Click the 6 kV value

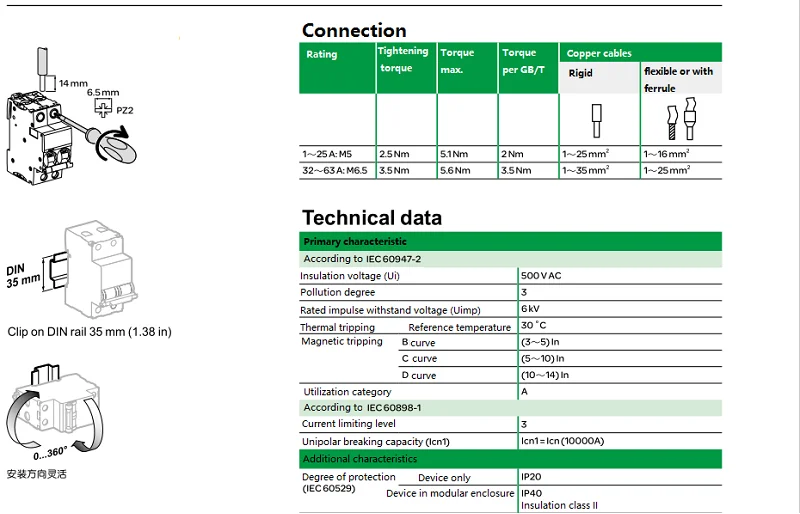[x=530, y=309]
